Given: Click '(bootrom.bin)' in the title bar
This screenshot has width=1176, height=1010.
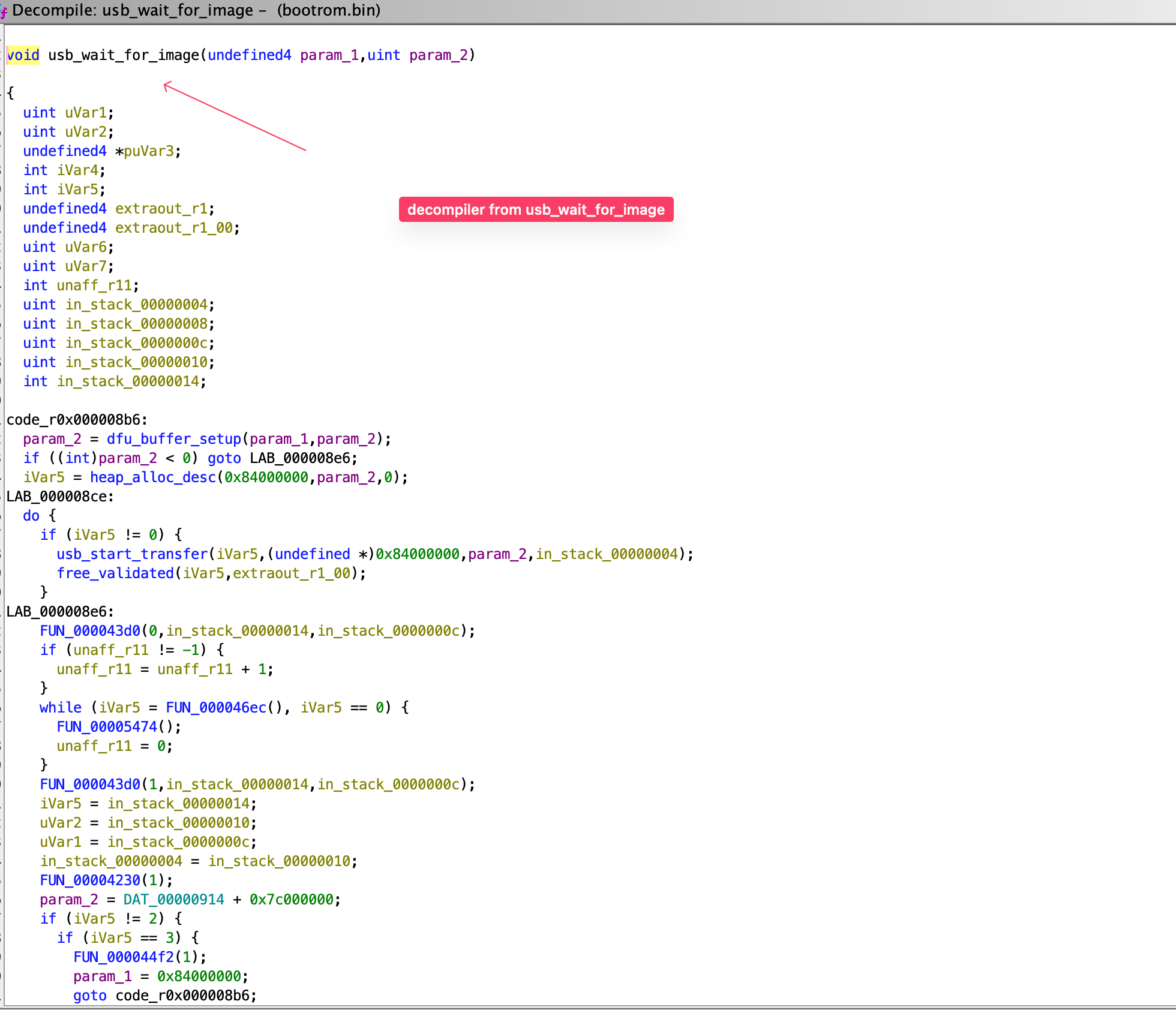Looking at the screenshot, I should click(329, 11).
